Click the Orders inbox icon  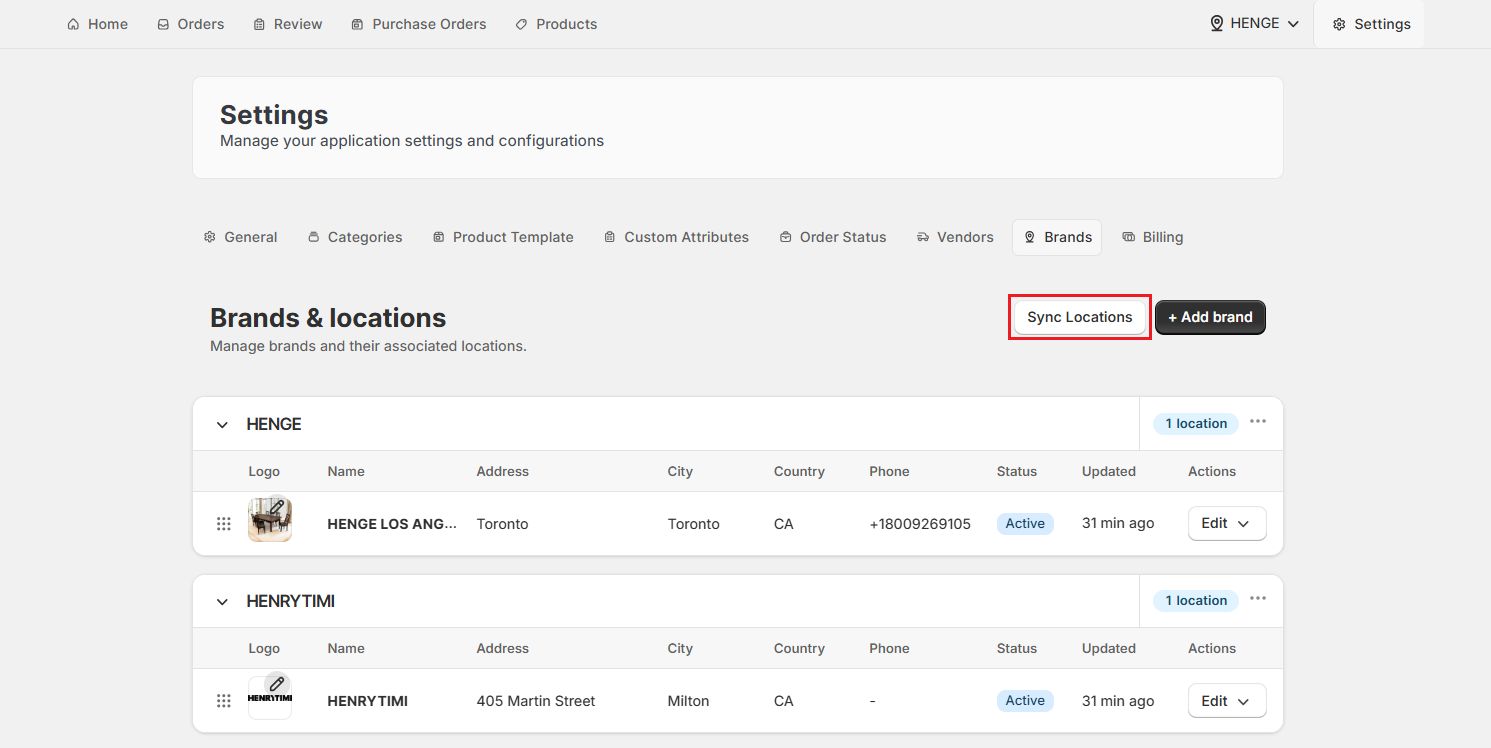coord(163,24)
